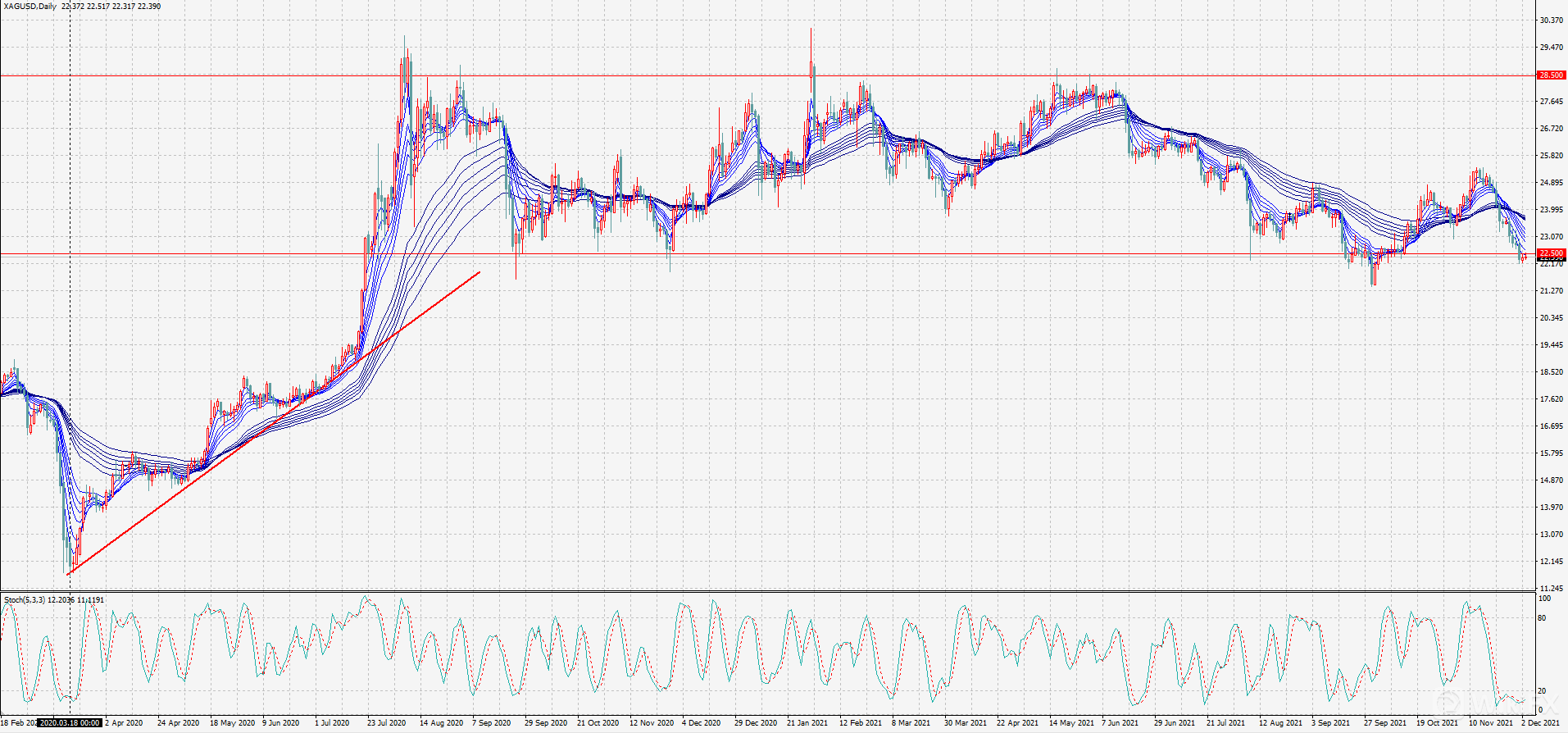
Task: Click the 11.245 price axis label
Action: 1550,589
